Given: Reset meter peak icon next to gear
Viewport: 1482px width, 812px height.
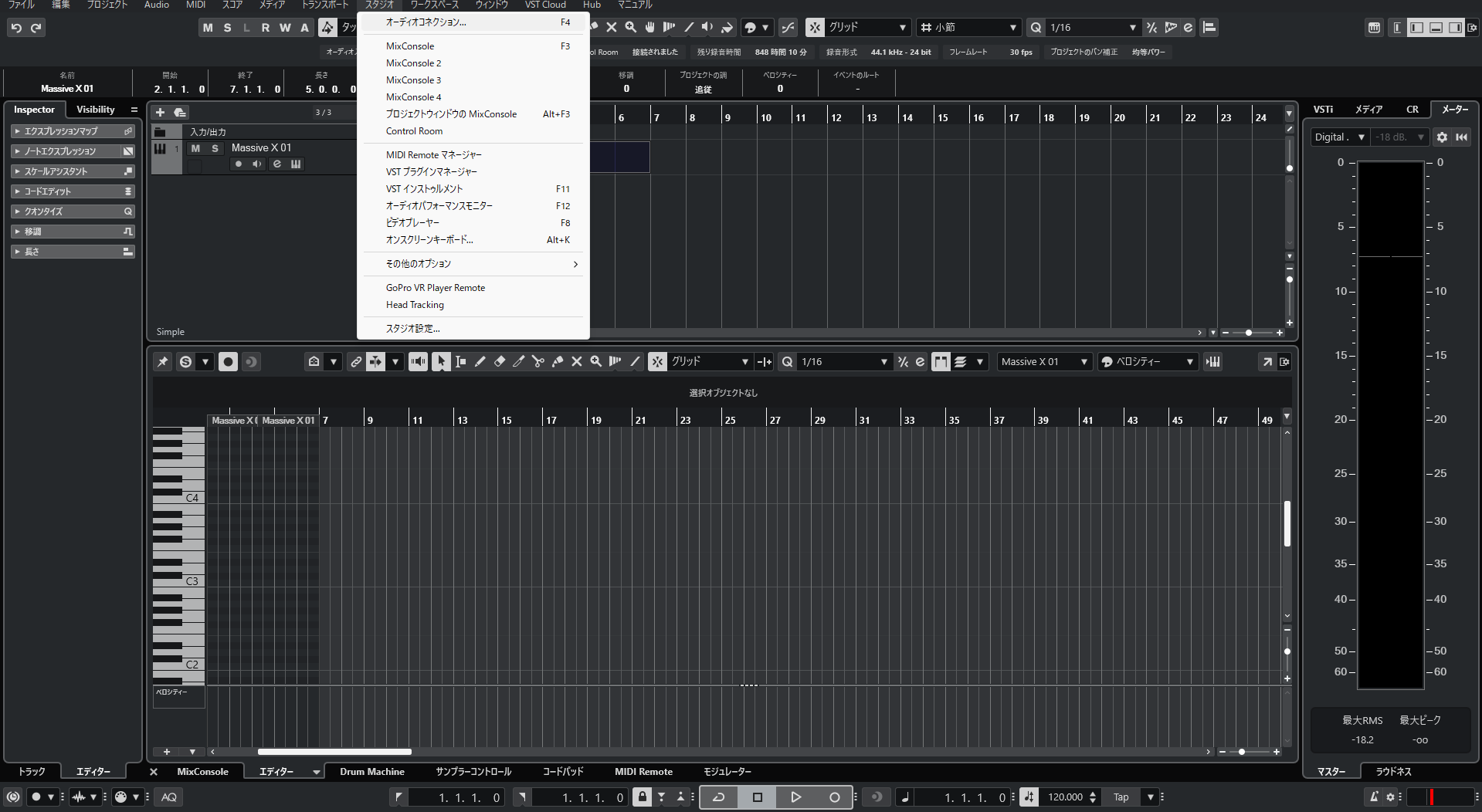Looking at the screenshot, I should pyautogui.click(x=1461, y=137).
